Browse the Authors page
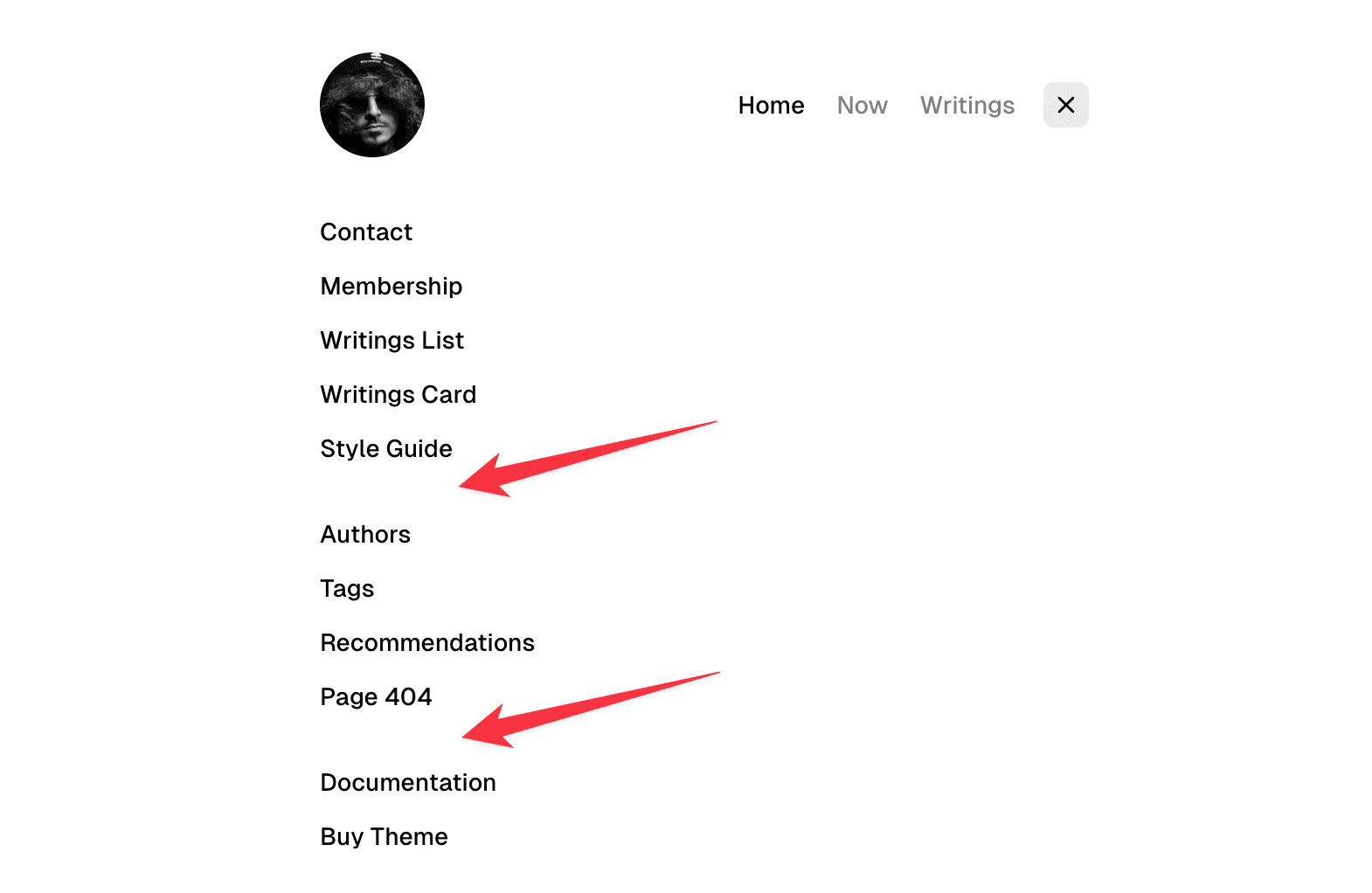Screen dimensions: 1372x893 (365, 534)
